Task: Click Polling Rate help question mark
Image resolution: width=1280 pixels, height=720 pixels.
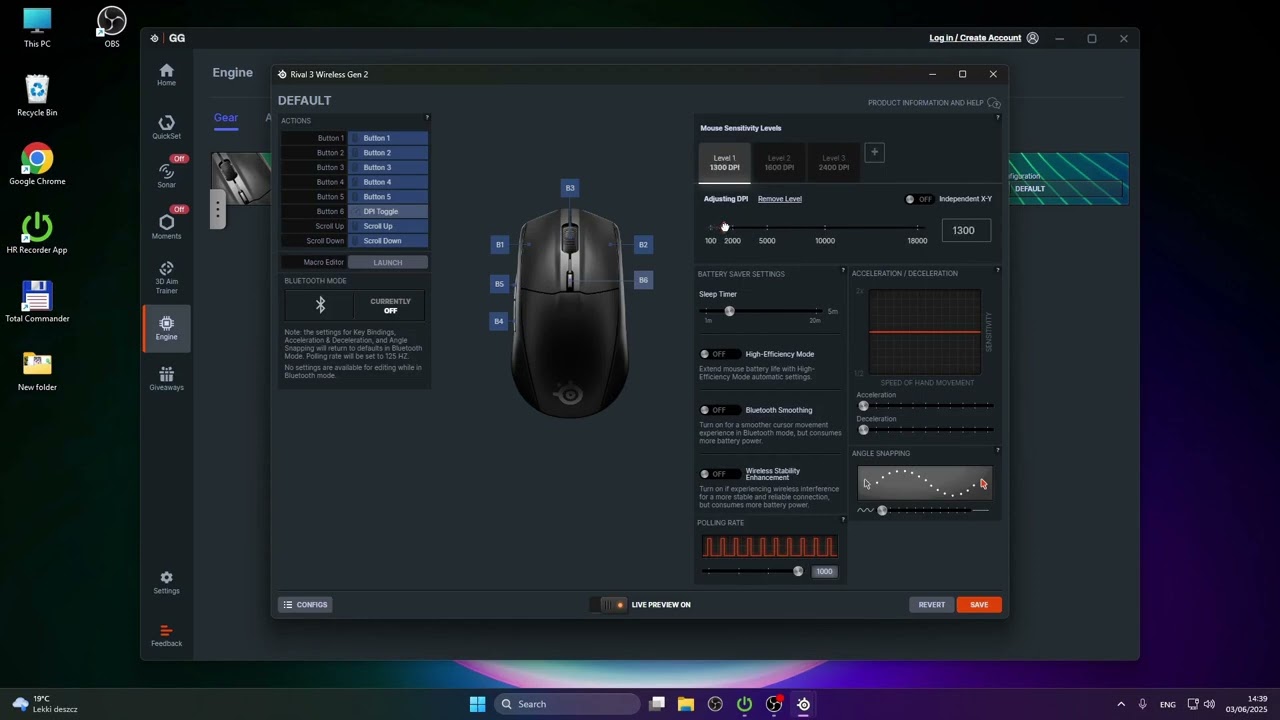Action: coord(843,520)
